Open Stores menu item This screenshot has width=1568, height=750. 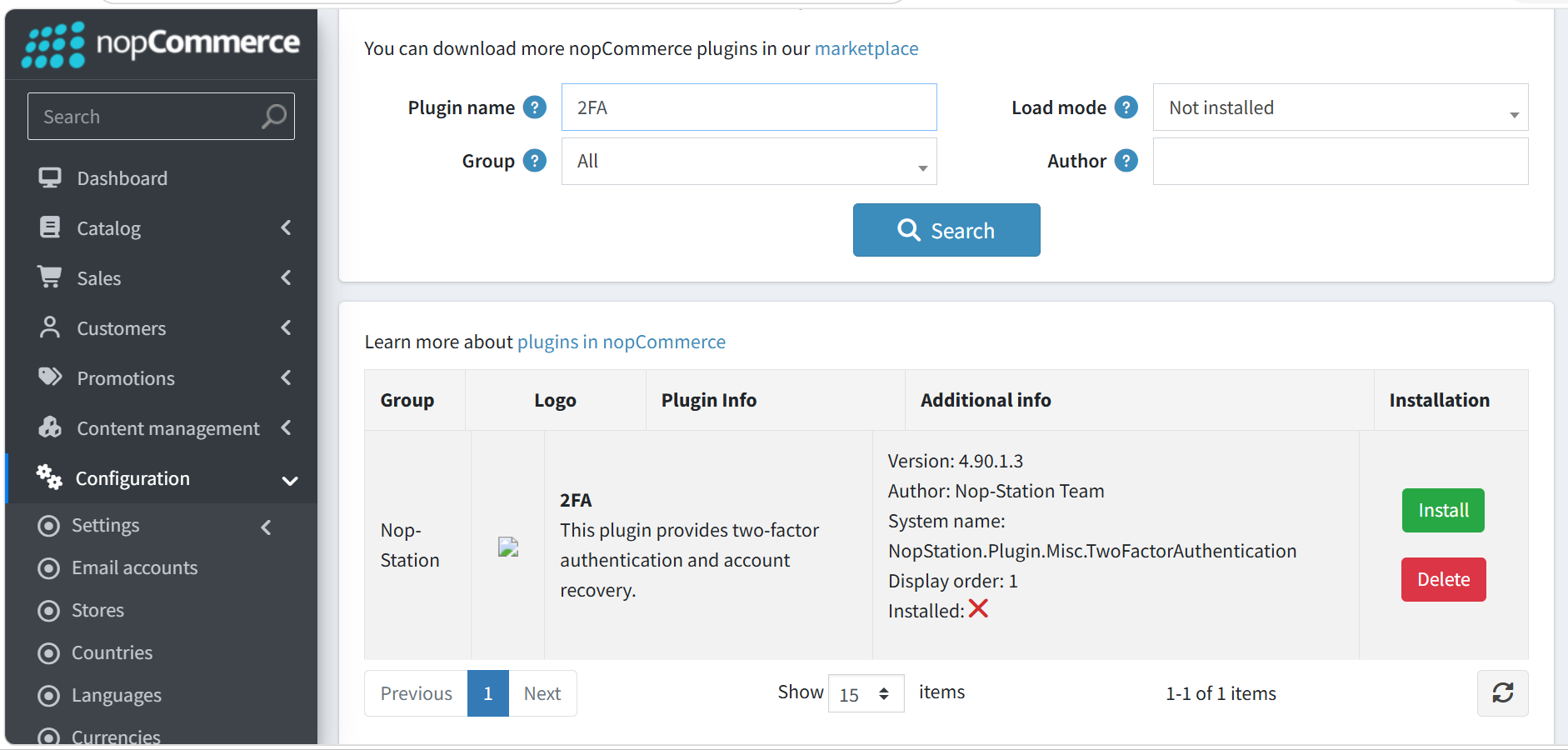tap(97, 610)
